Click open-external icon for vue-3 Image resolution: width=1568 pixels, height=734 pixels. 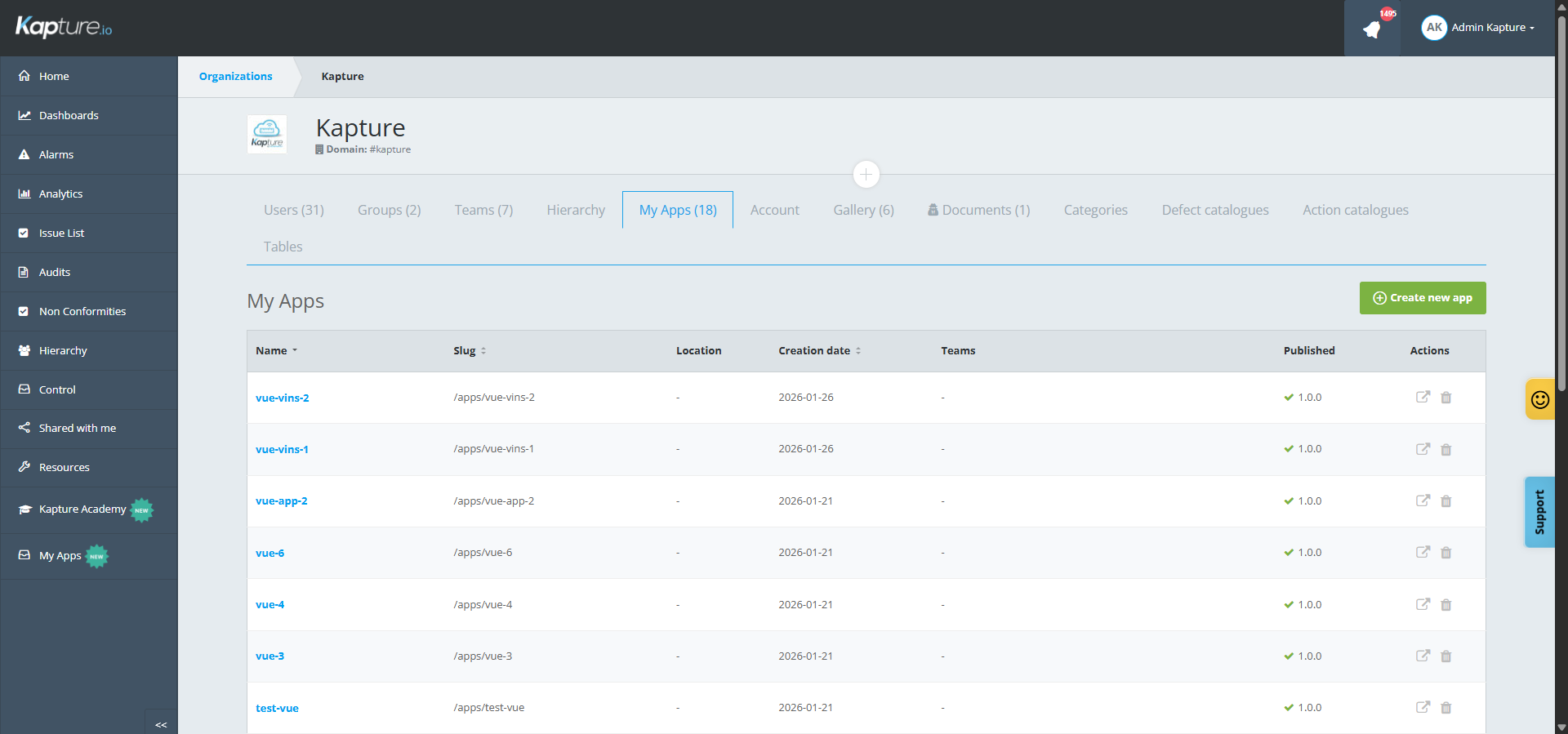[x=1423, y=656]
